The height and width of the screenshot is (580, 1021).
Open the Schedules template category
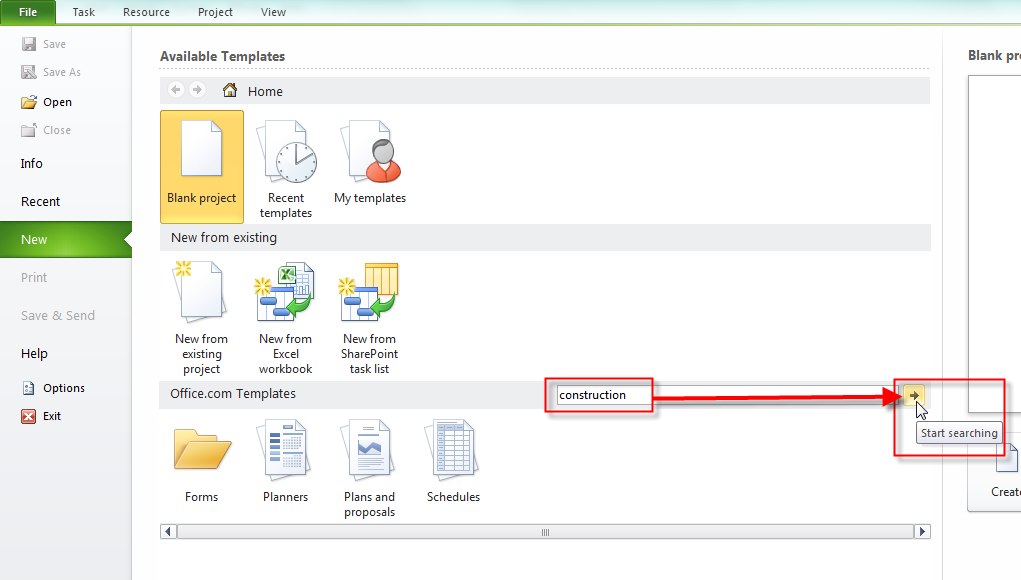453,450
